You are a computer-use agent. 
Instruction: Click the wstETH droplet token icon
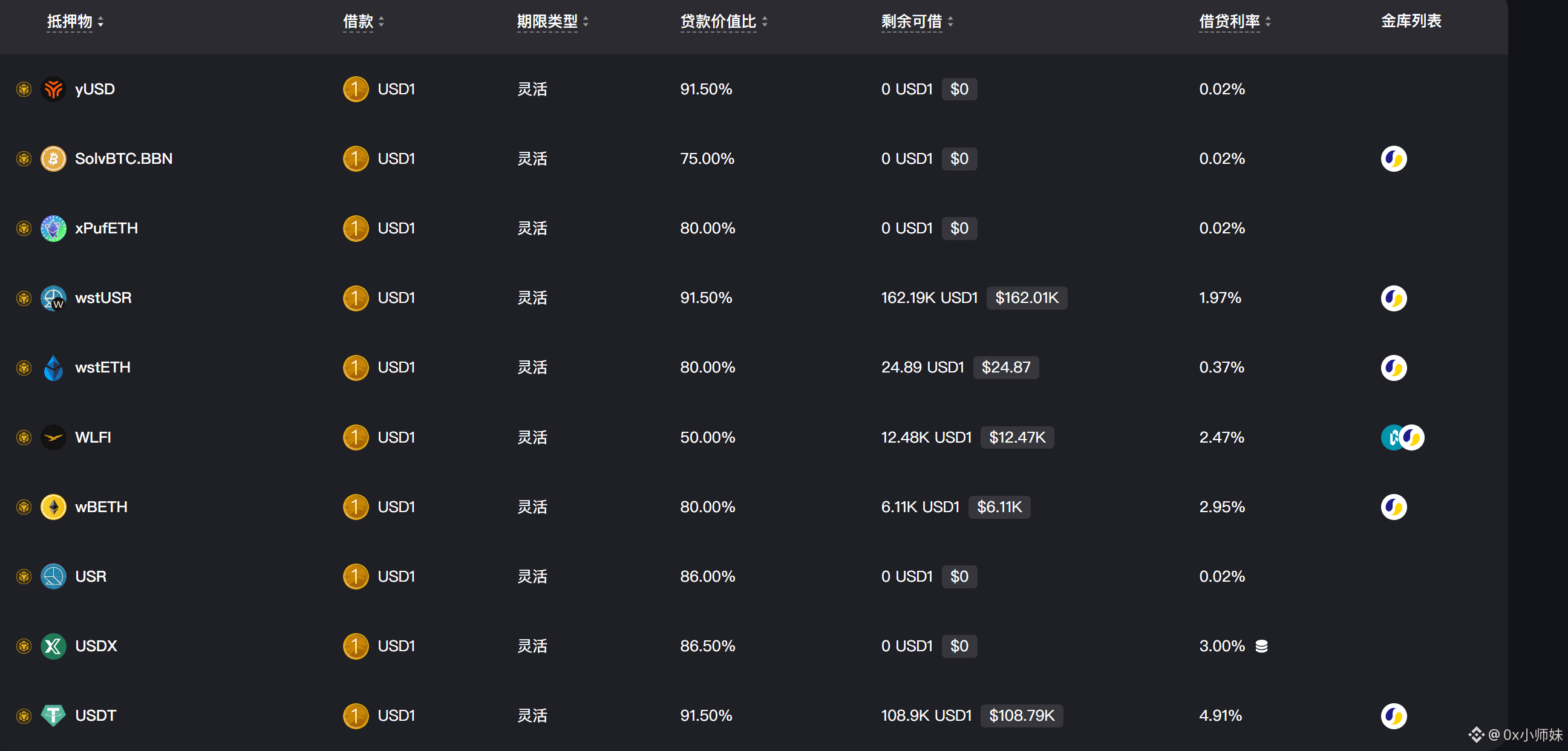(54, 368)
